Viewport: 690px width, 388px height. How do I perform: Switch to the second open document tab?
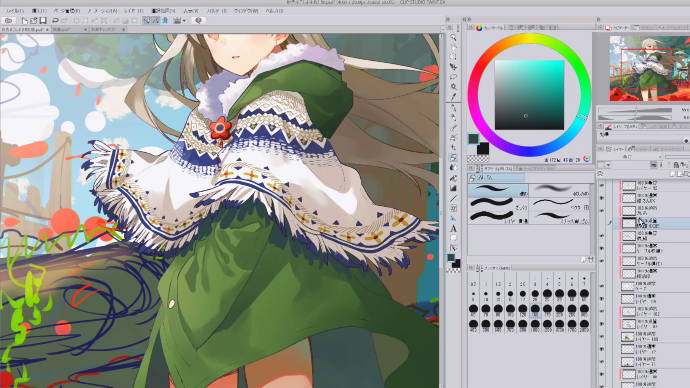click(69, 29)
